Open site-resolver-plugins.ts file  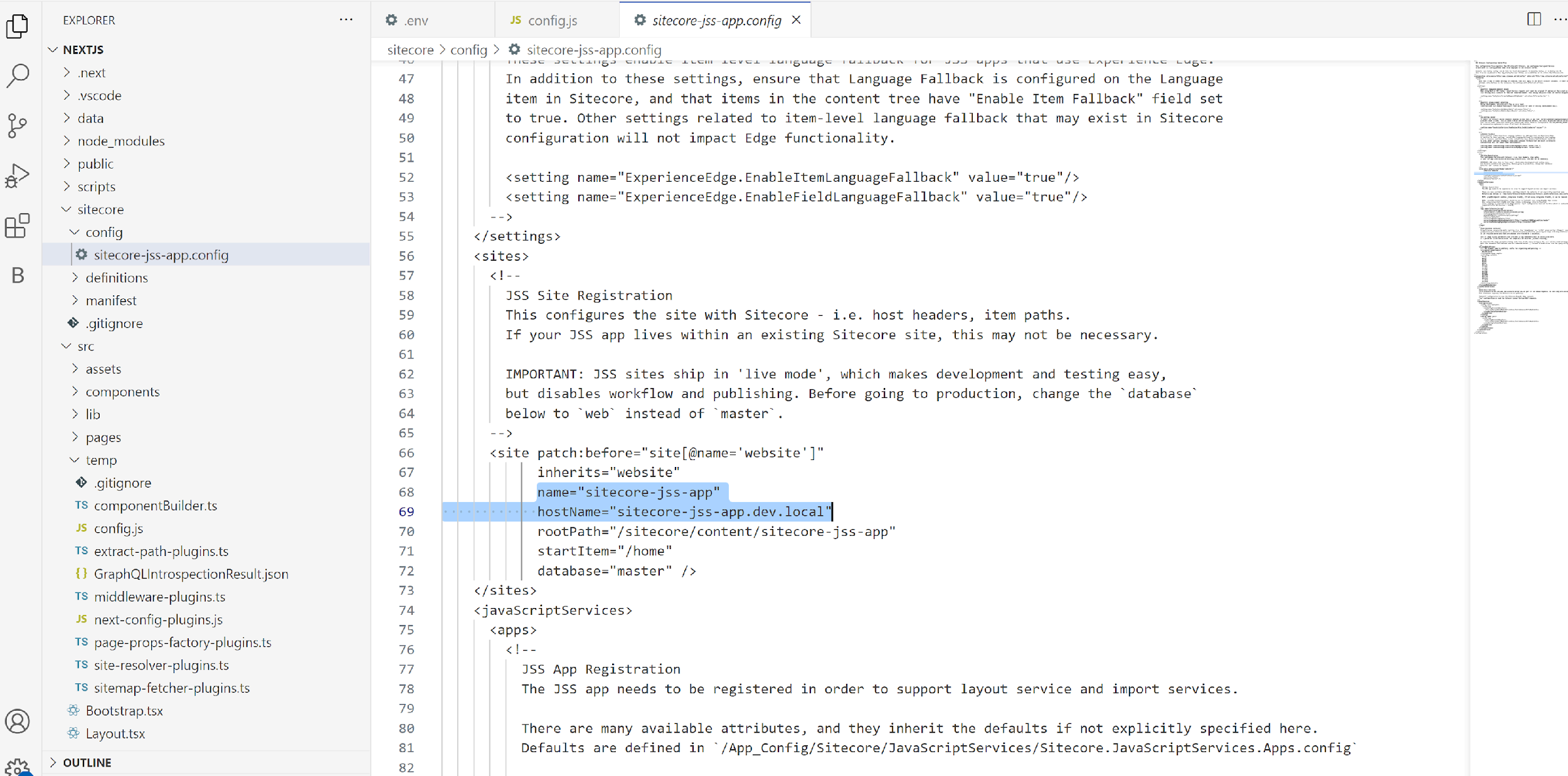(x=206, y=665)
